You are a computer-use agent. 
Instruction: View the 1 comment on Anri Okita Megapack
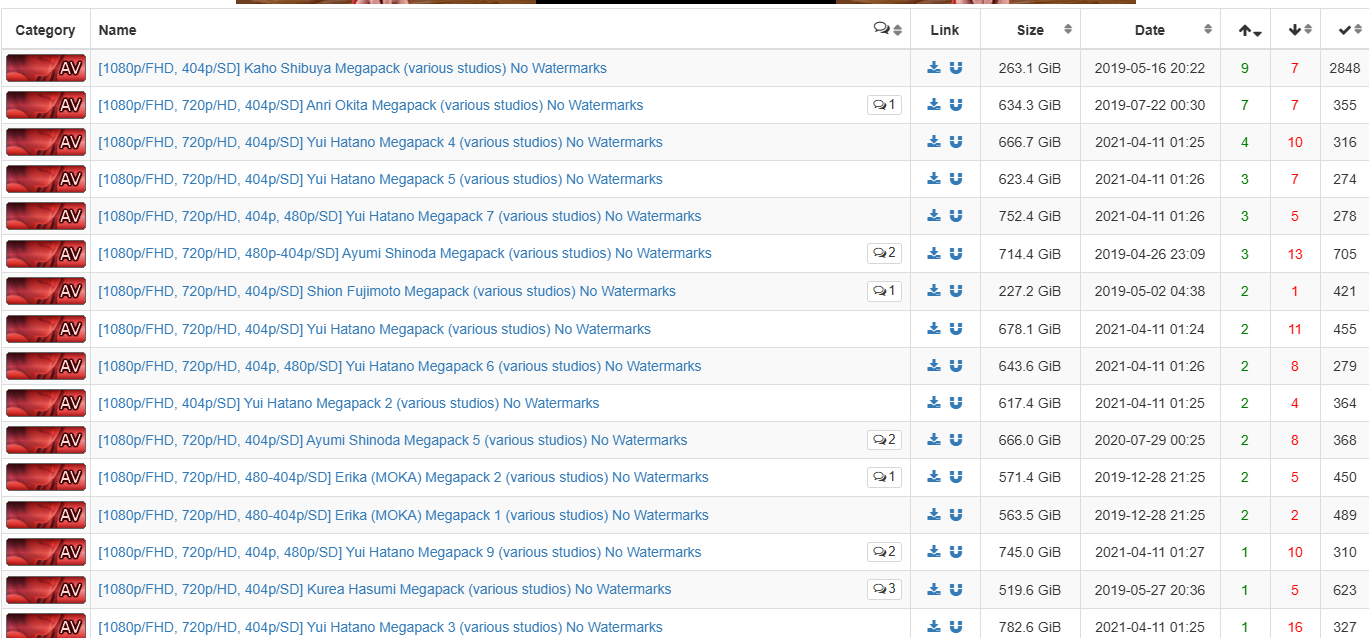(884, 105)
